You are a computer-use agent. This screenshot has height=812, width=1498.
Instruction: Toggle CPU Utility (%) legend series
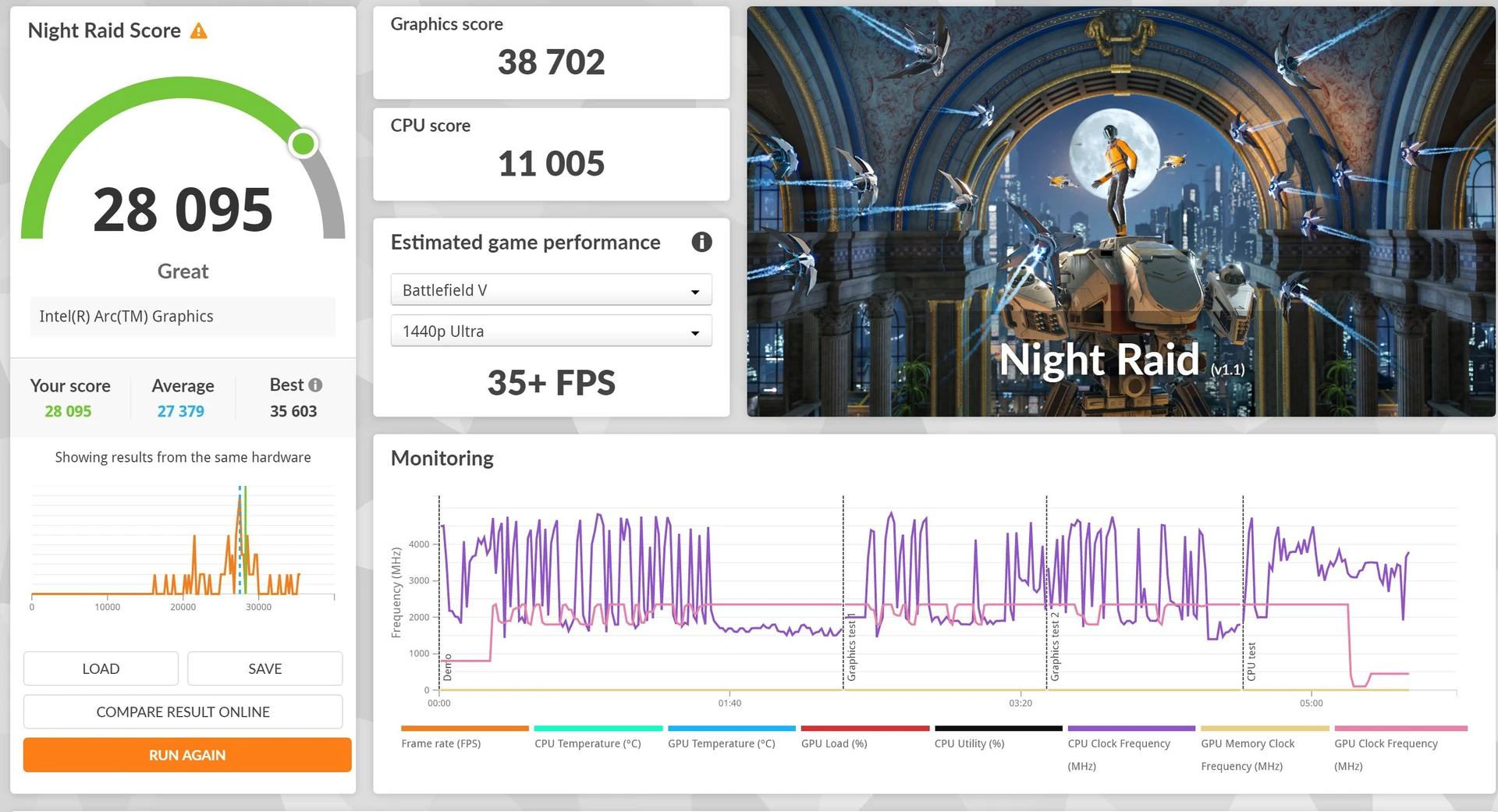pos(998,738)
